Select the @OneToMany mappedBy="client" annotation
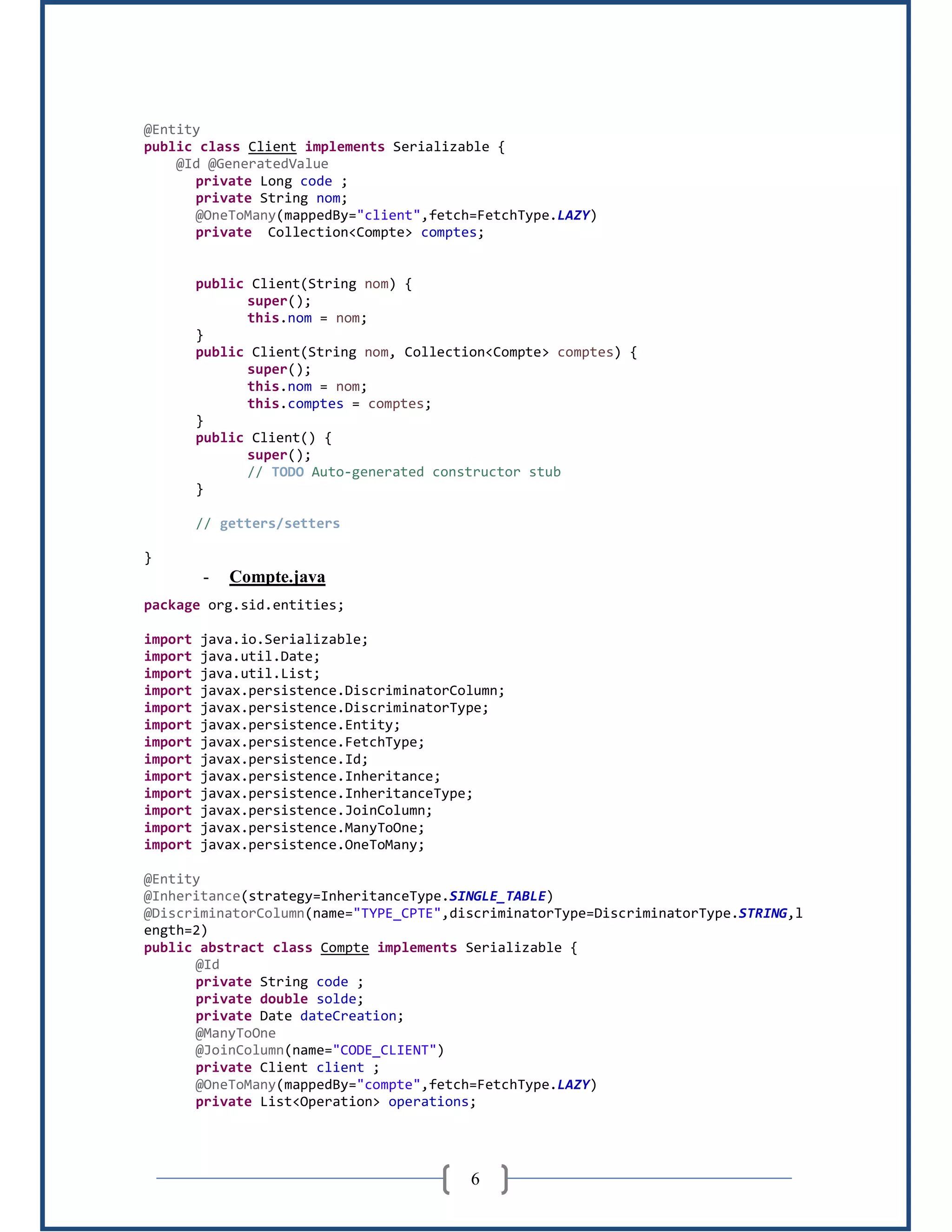 coord(396,216)
